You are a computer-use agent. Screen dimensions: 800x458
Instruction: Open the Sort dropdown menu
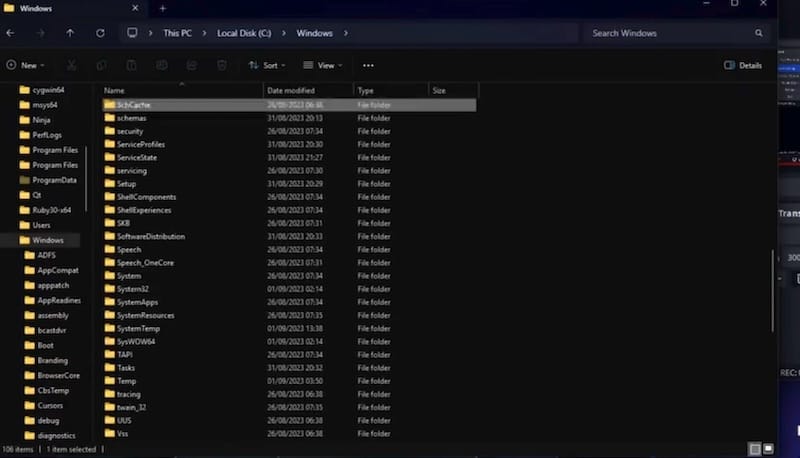(267, 65)
